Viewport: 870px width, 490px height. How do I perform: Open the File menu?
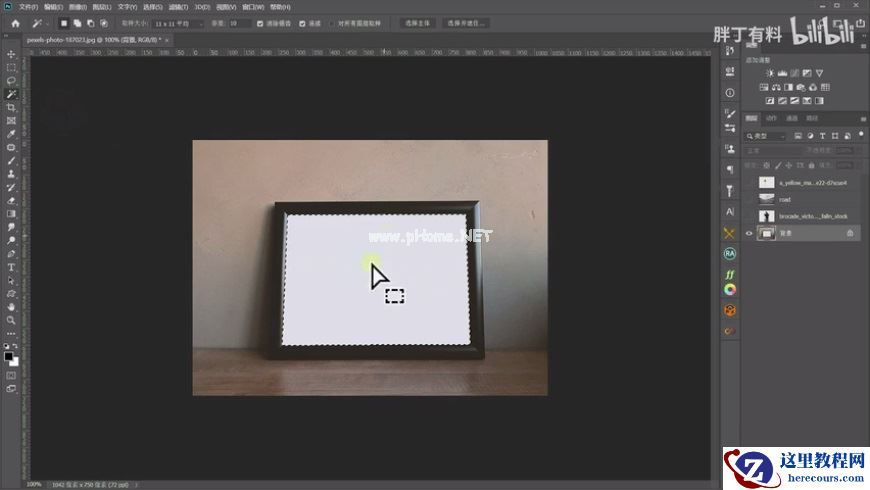point(28,7)
